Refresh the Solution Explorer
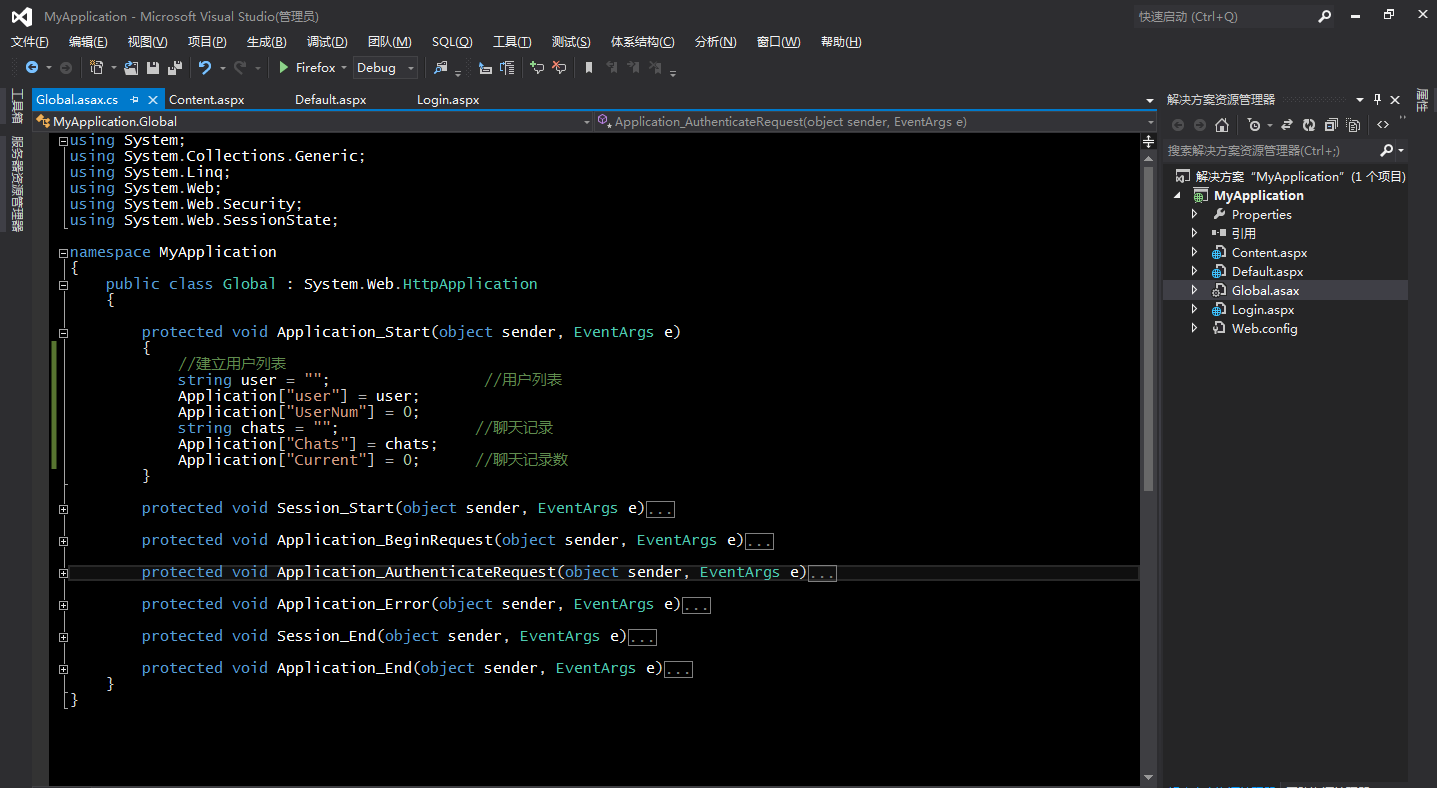 point(1310,124)
